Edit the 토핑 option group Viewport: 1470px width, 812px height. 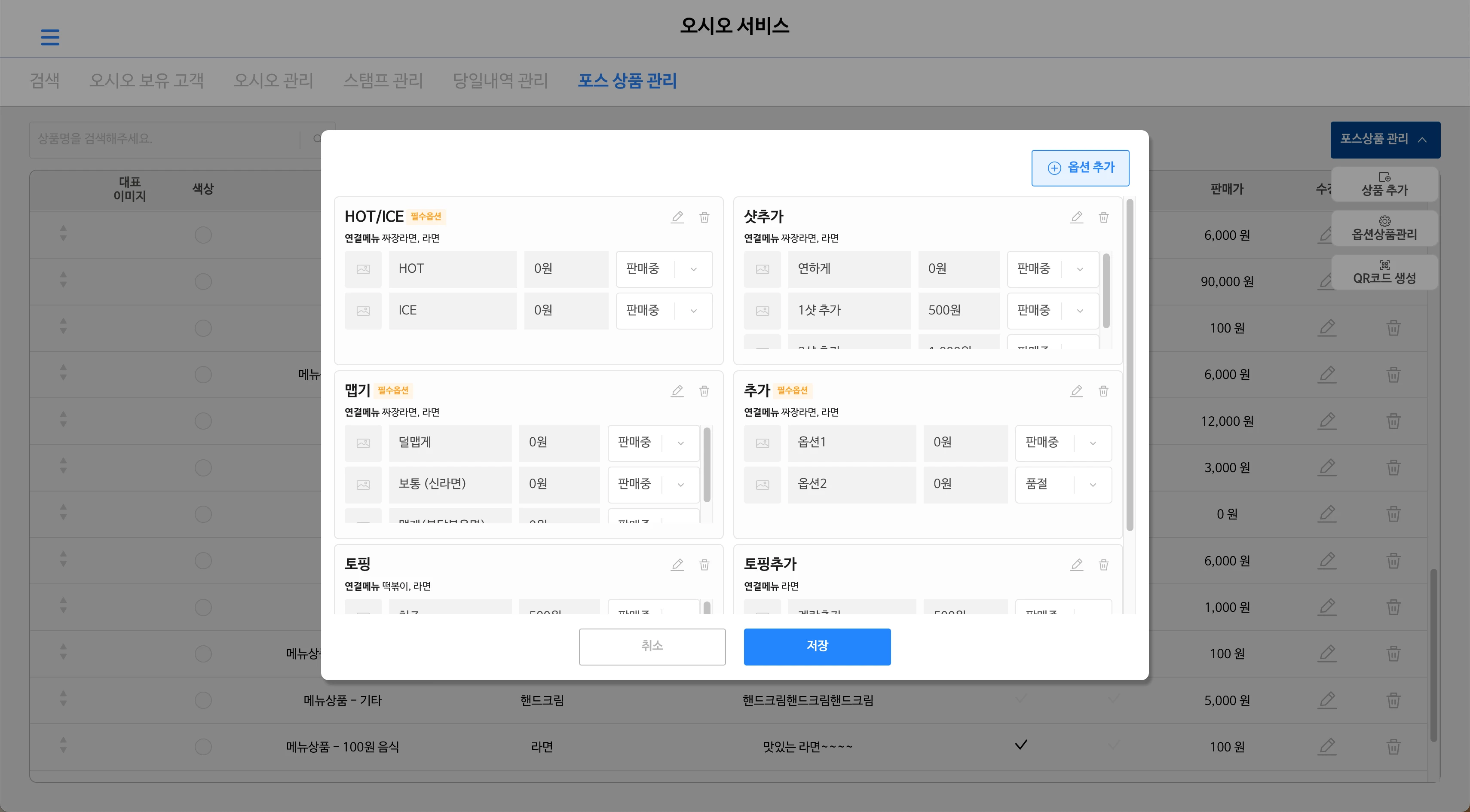click(677, 565)
